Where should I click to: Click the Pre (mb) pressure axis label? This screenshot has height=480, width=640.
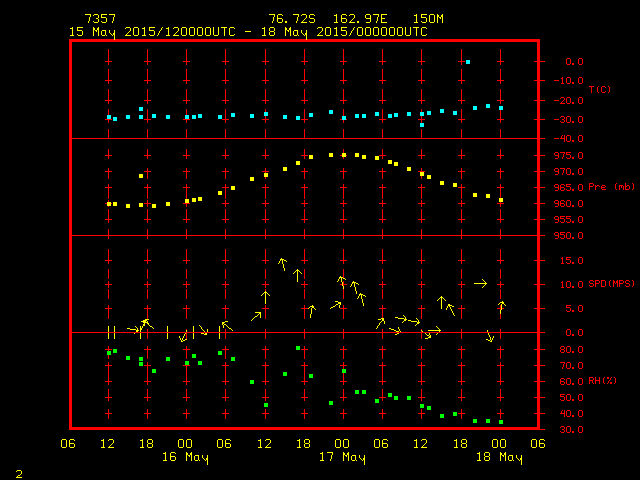[x=611, y=187]
